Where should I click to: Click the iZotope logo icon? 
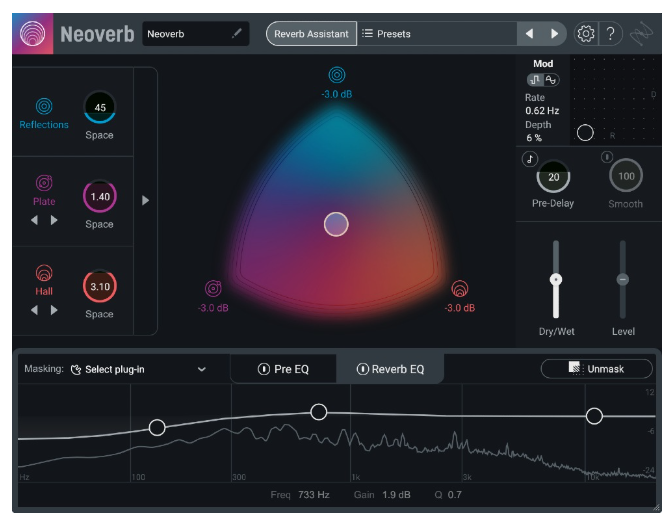(641, 34)
